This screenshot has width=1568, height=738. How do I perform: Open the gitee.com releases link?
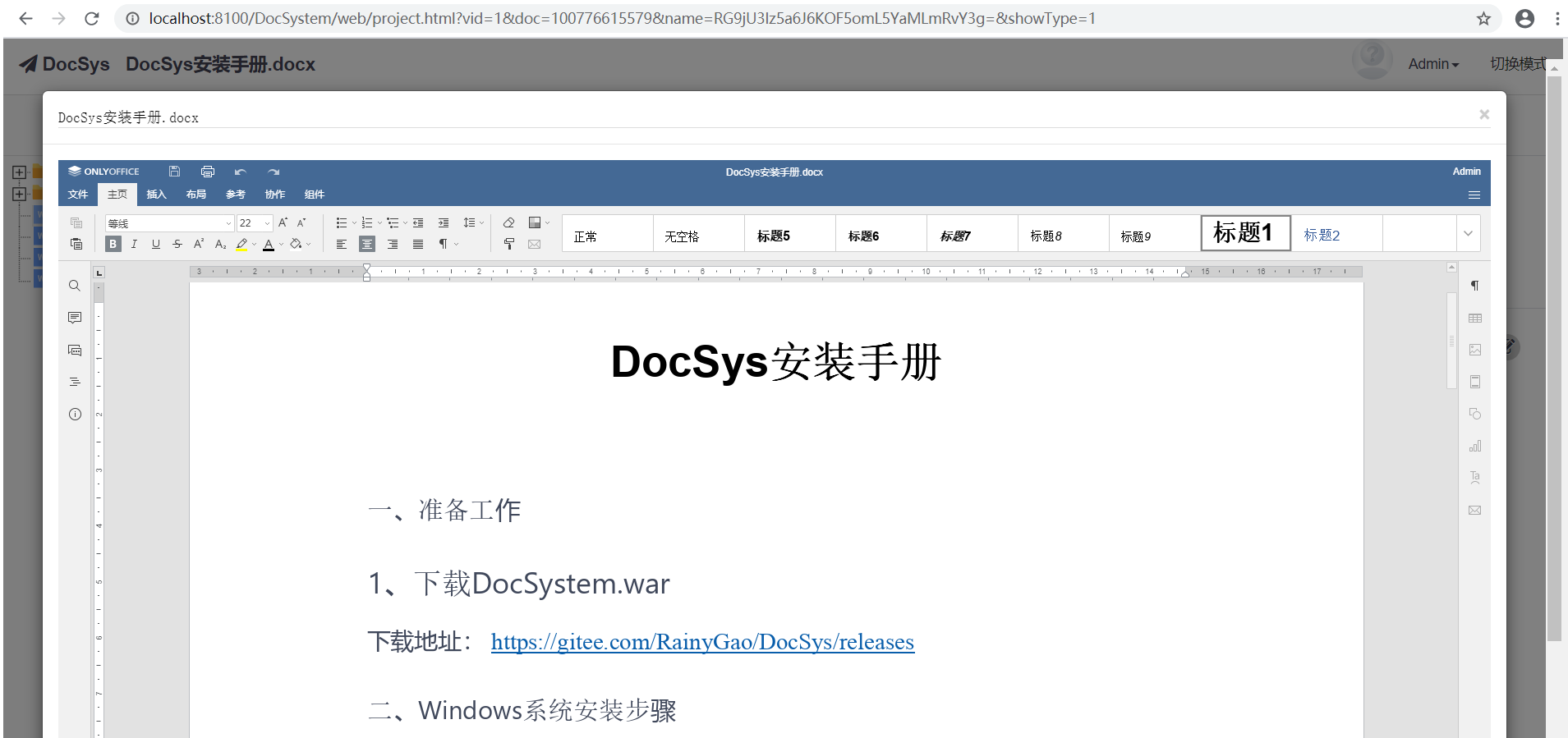click(x=702, y=642)
